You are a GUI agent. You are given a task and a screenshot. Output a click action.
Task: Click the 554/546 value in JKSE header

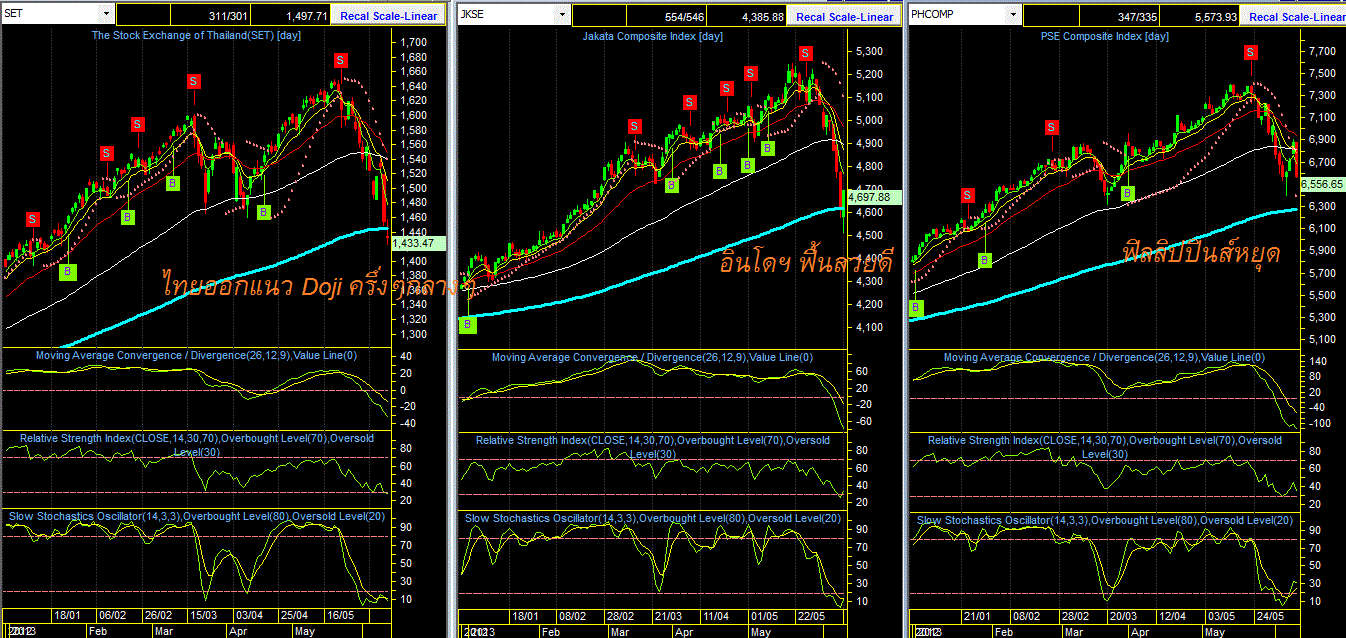pyautogui.click(x=684, y=17)
